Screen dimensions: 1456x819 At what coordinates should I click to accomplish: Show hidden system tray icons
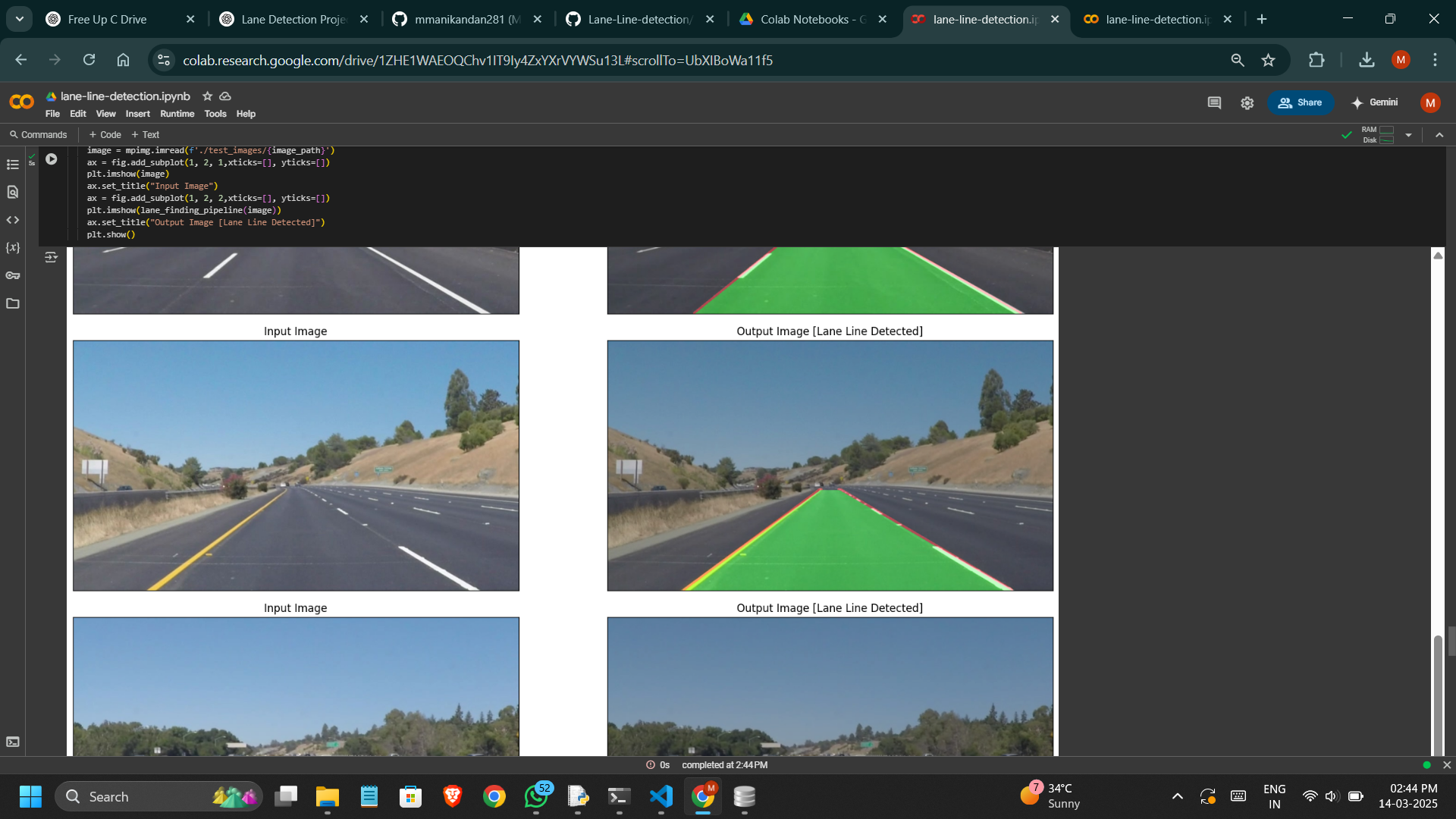click(1177, 796)
